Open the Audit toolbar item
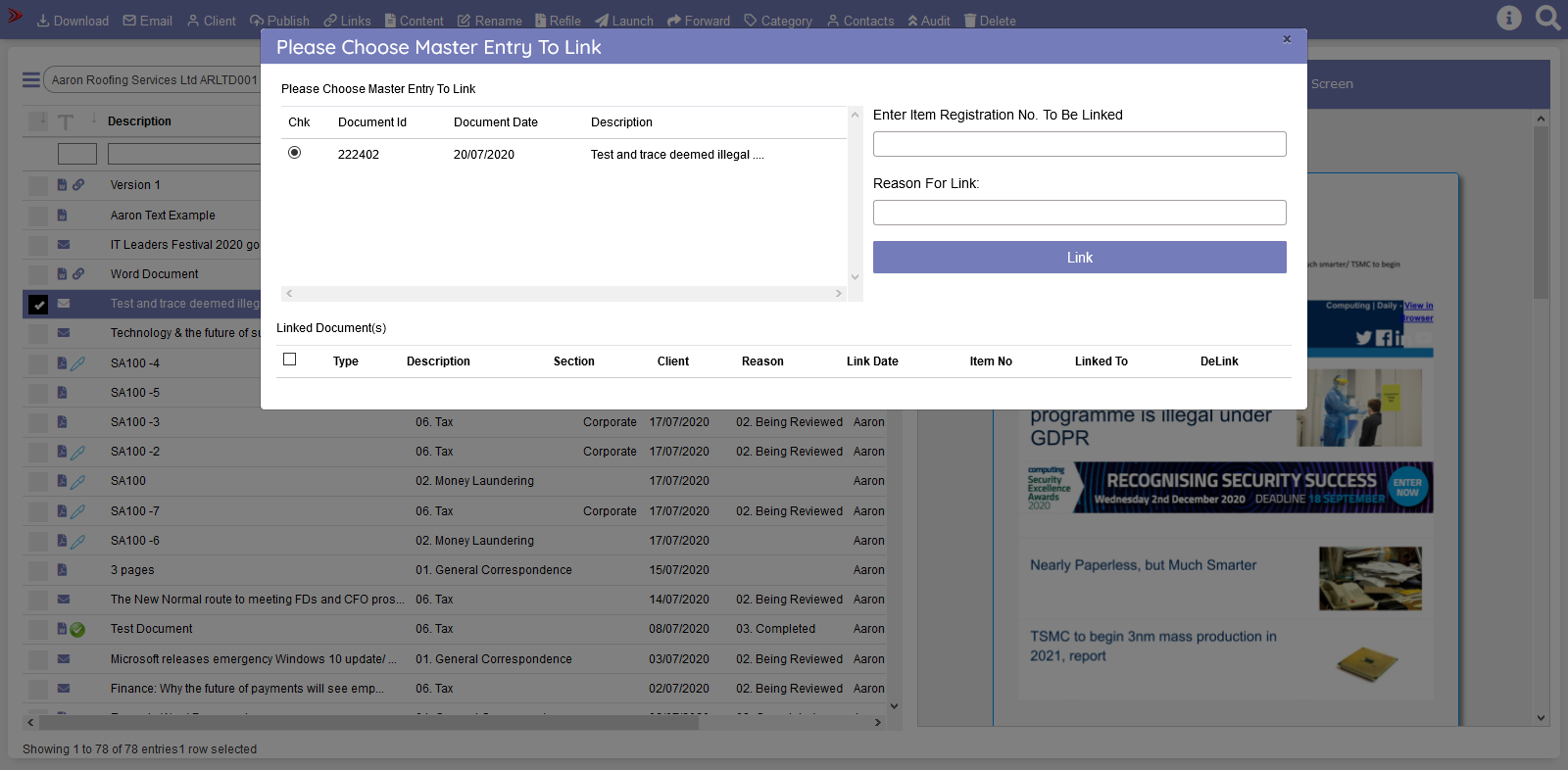Image resolution: width=1568 pixels, height=770 pixels. pyautogui.click(x=929, y=21)
